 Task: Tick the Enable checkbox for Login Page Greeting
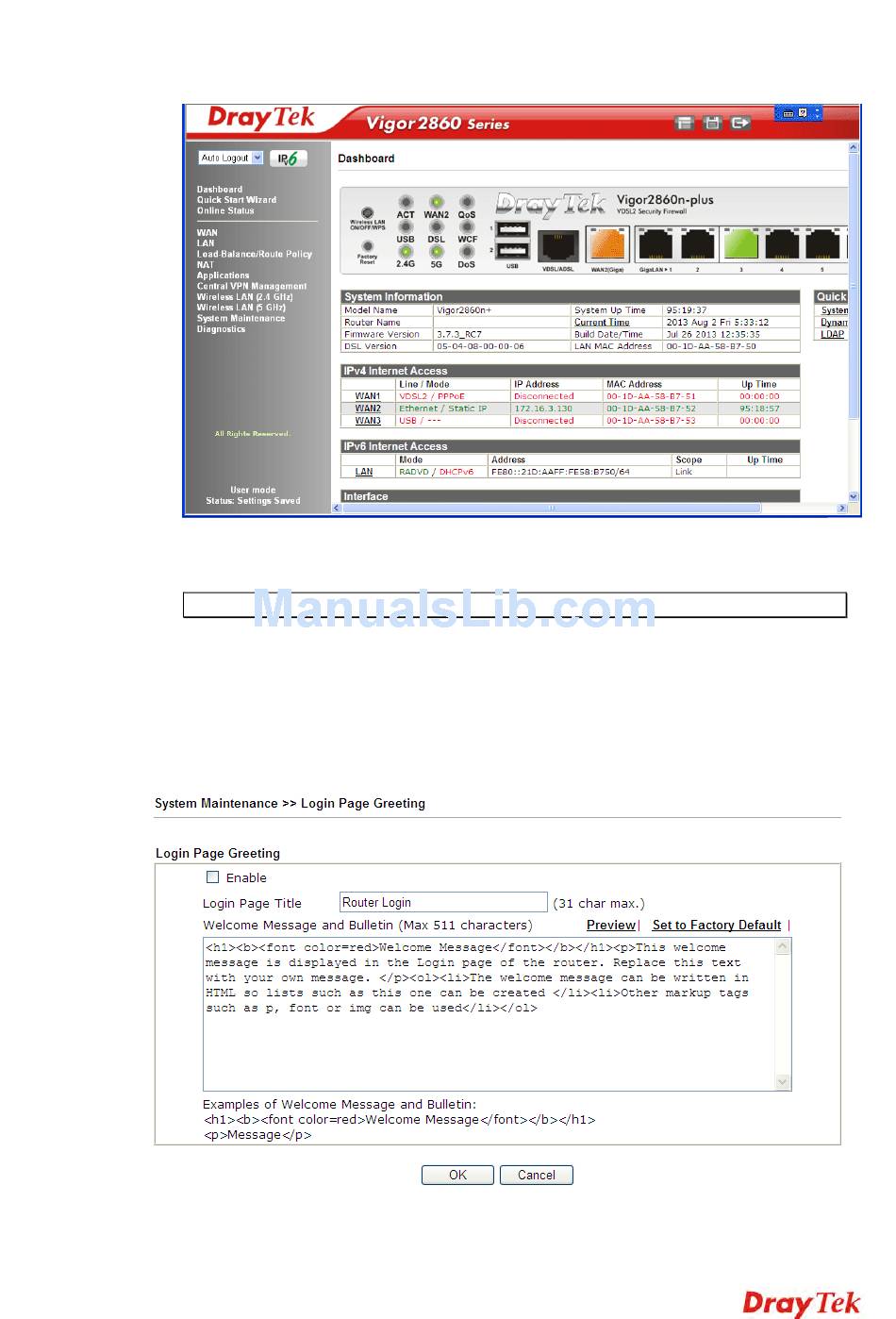[213, 877]
